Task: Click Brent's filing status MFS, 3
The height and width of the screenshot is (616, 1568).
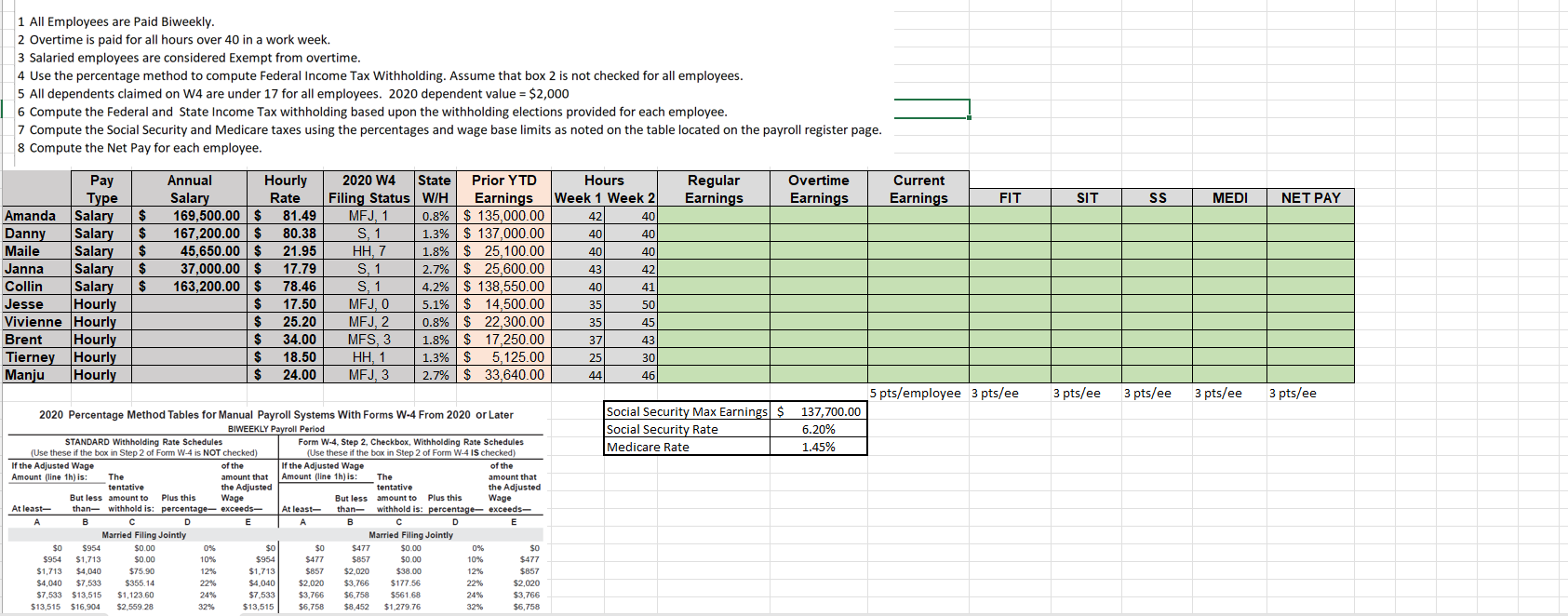Action: pyautogui.click(x=369, y=340)
